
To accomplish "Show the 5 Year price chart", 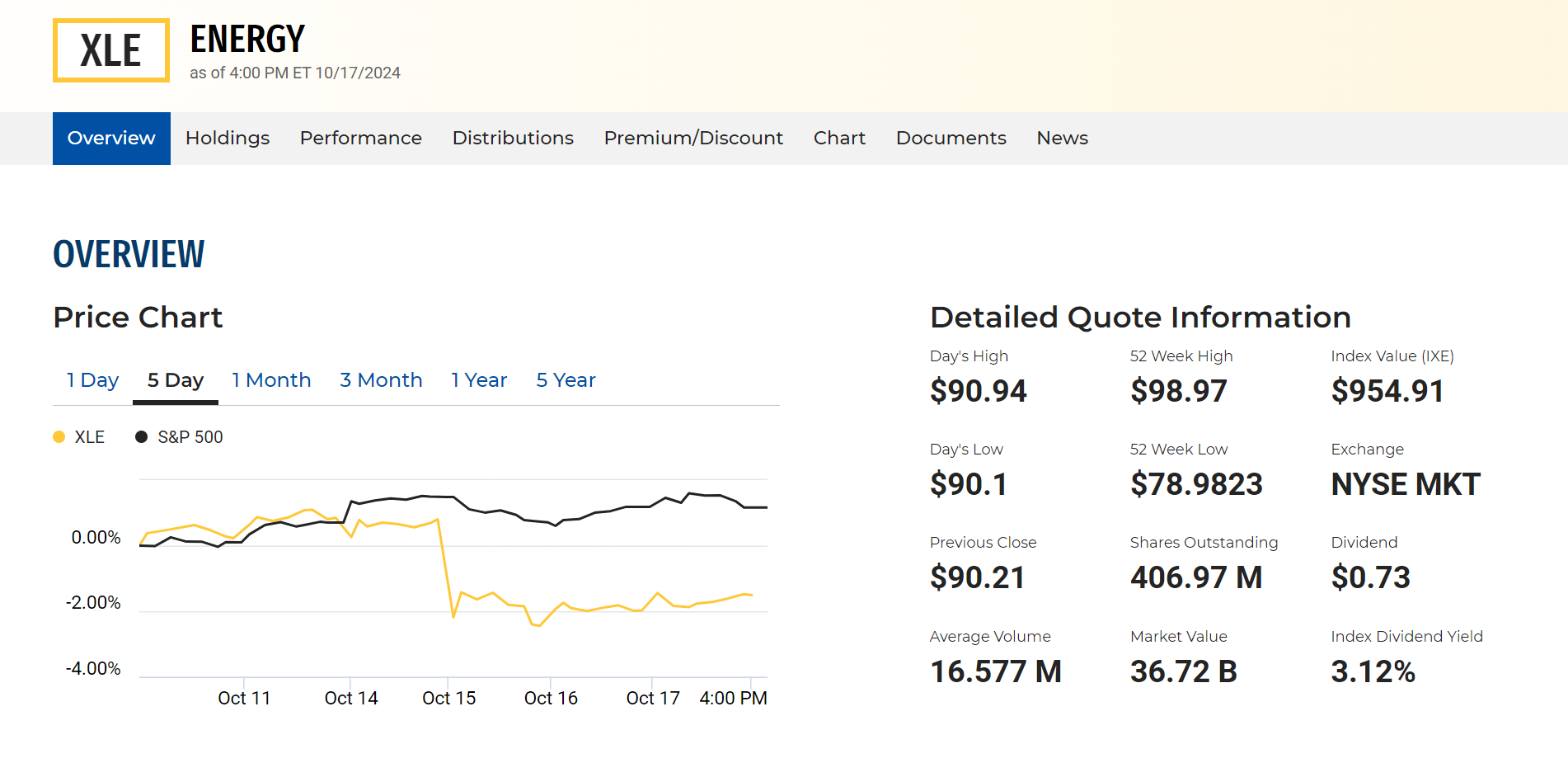I will coord(566,380).
